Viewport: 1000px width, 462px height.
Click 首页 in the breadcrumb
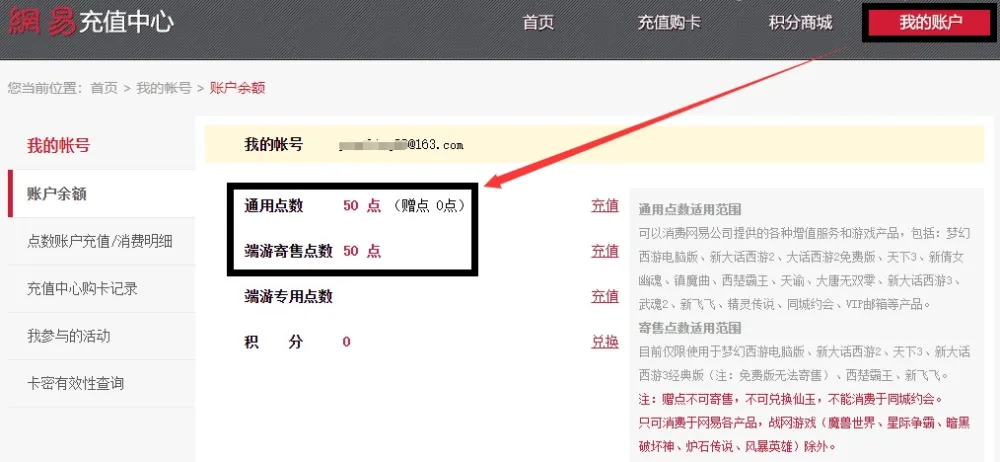click(104, 88)
